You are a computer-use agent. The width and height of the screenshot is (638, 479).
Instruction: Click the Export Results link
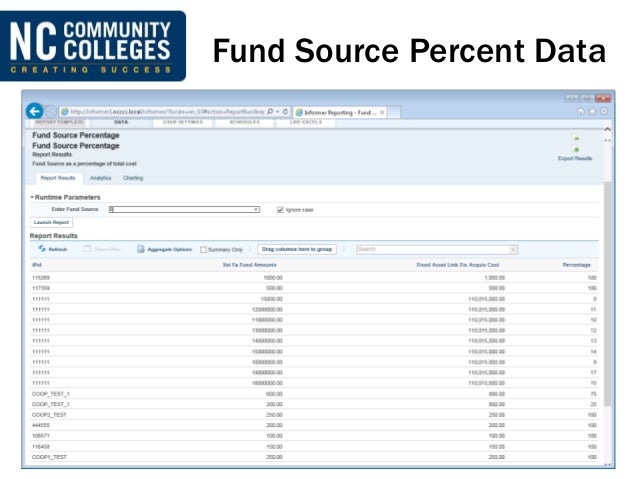[575, 158]
